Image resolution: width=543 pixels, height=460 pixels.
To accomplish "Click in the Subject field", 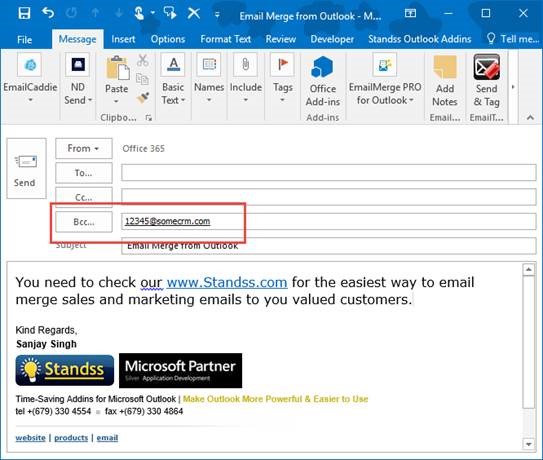I will point(328,246).
